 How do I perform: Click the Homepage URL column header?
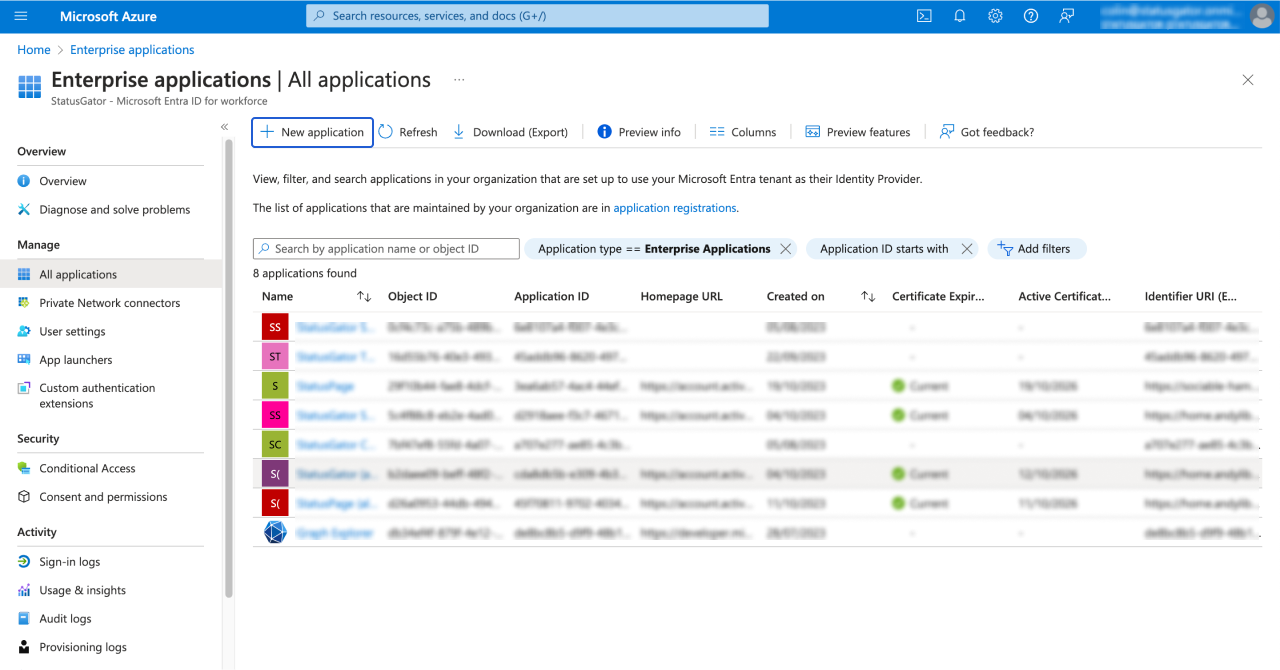click(x=681, y=297)
